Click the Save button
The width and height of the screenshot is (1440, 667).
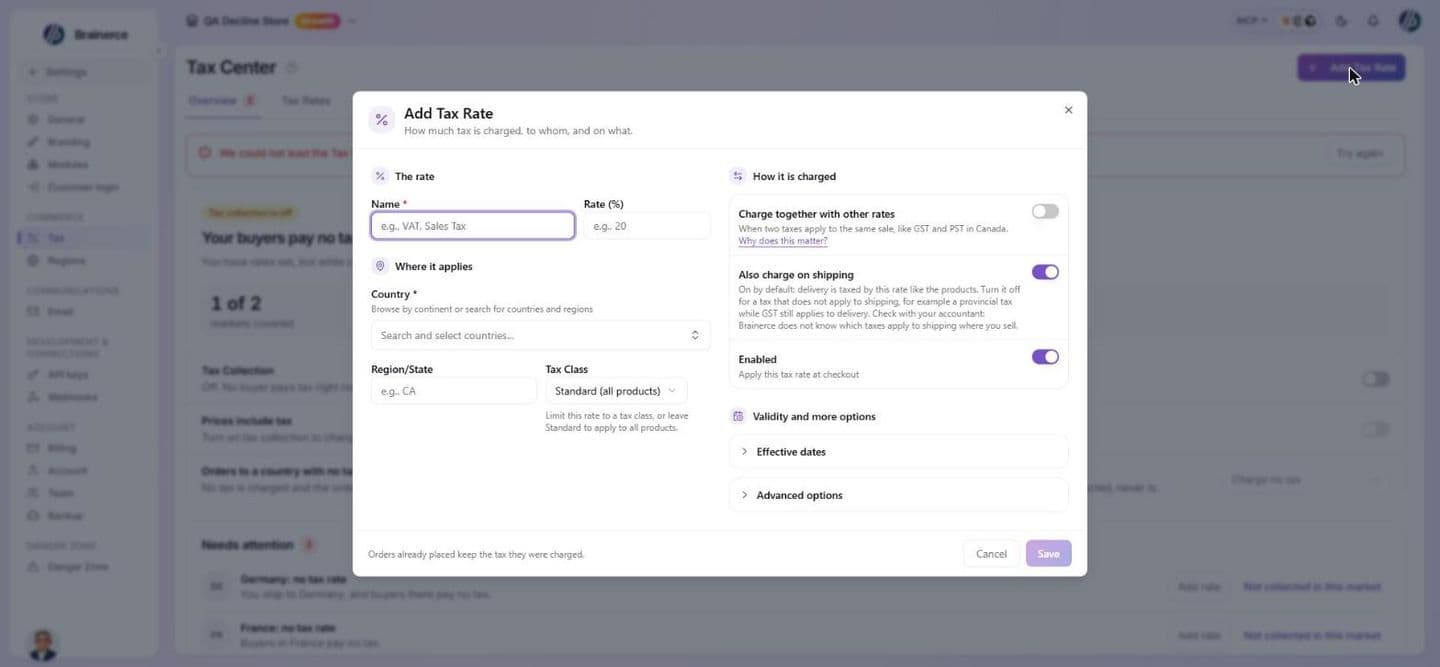click(1048, 554)
